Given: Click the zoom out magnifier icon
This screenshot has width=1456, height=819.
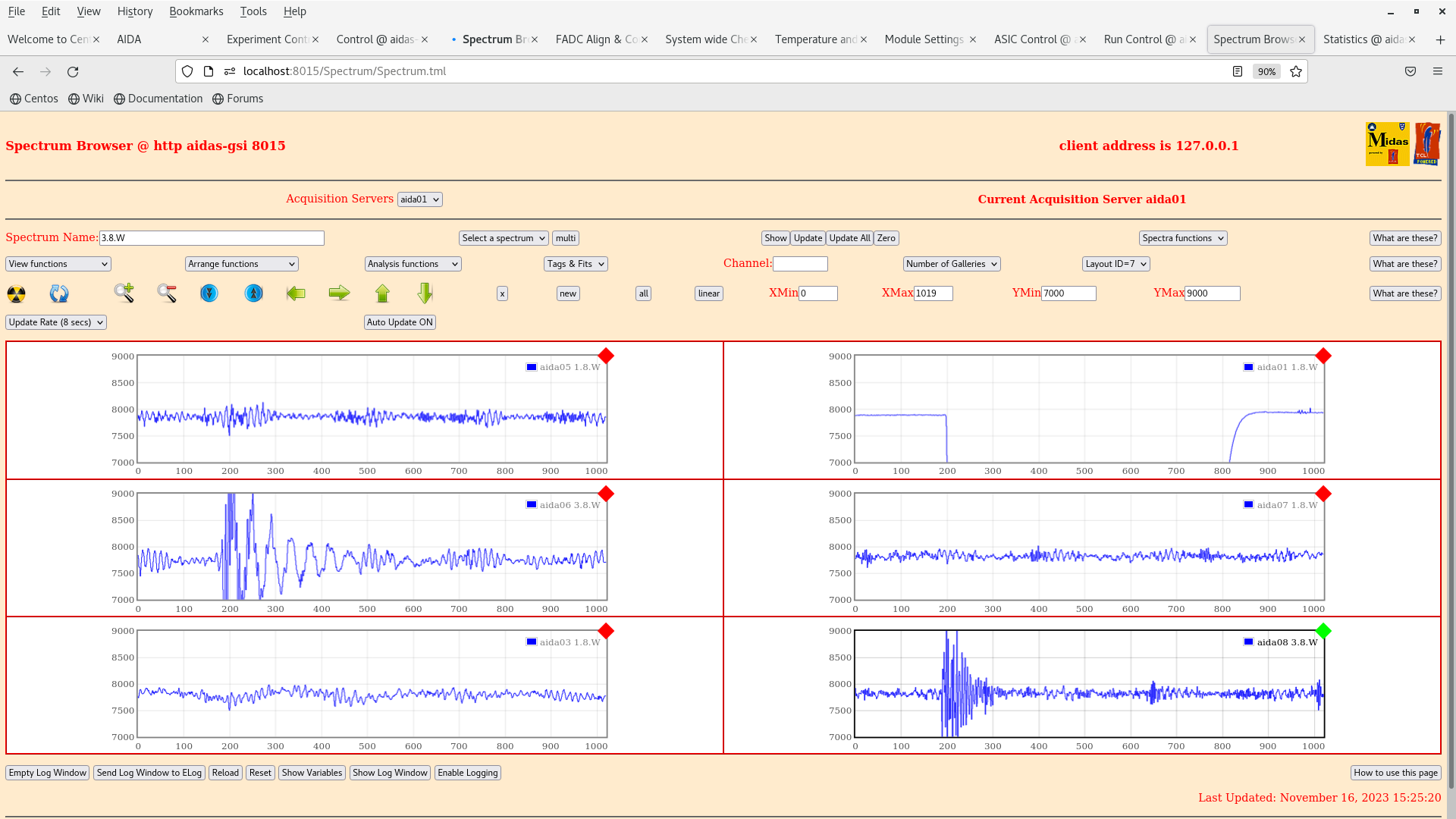Looking at the screenshot, I should tap(167, 293).
